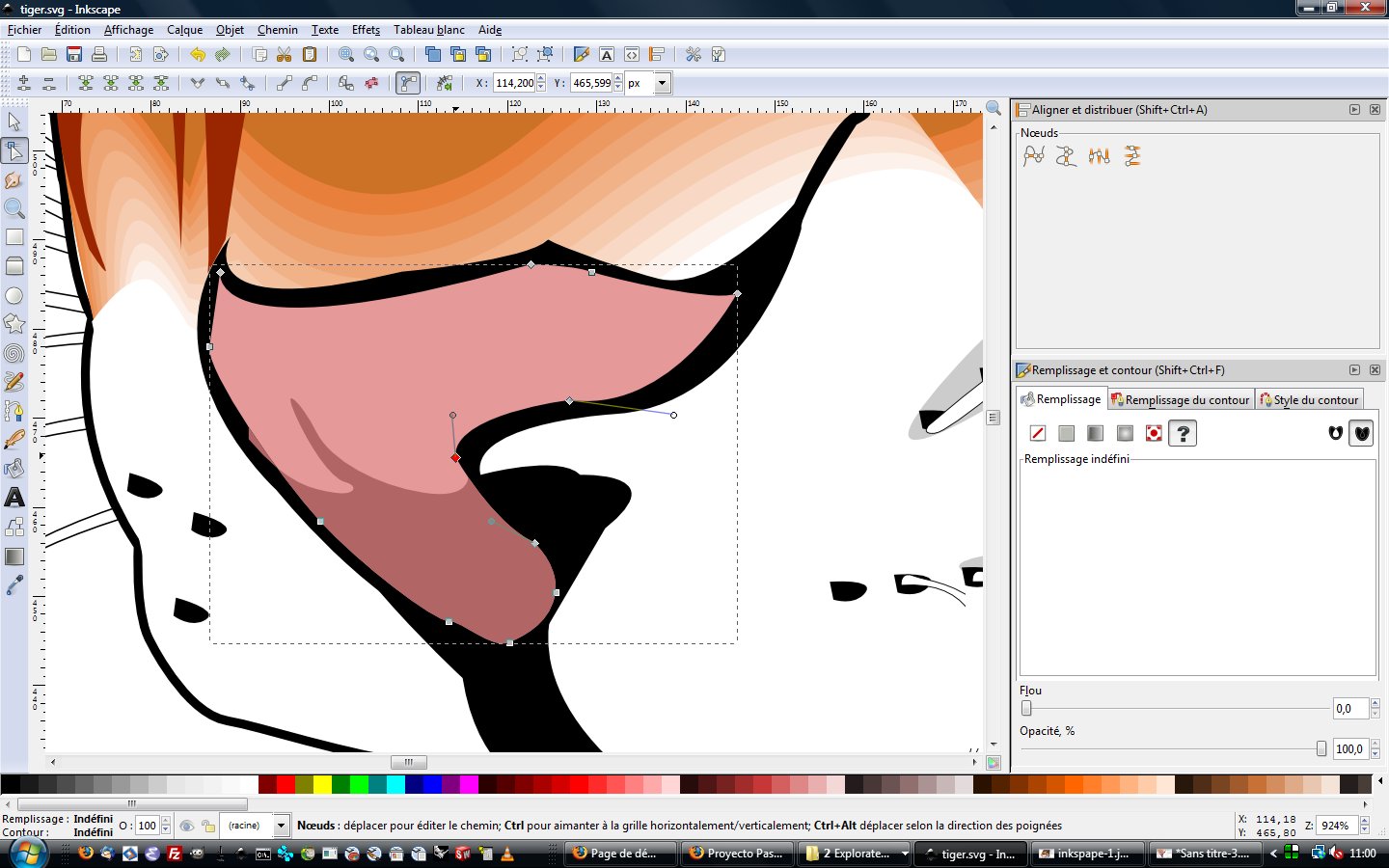Expand Remplissage et contour panel options arrow
This screenshot has width=1389, height=868.
[x=1354, y=370]
